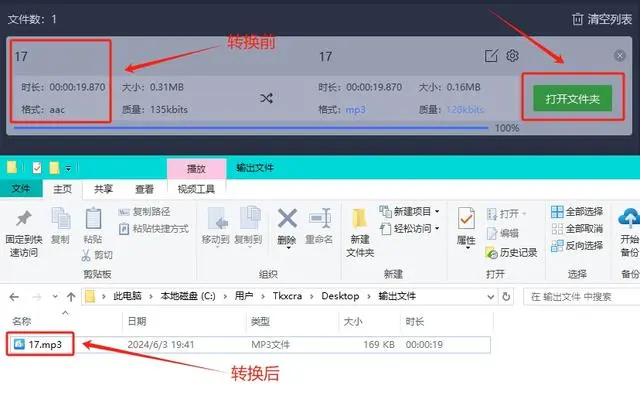Clear the file list via 清空列表

[602, 19]
